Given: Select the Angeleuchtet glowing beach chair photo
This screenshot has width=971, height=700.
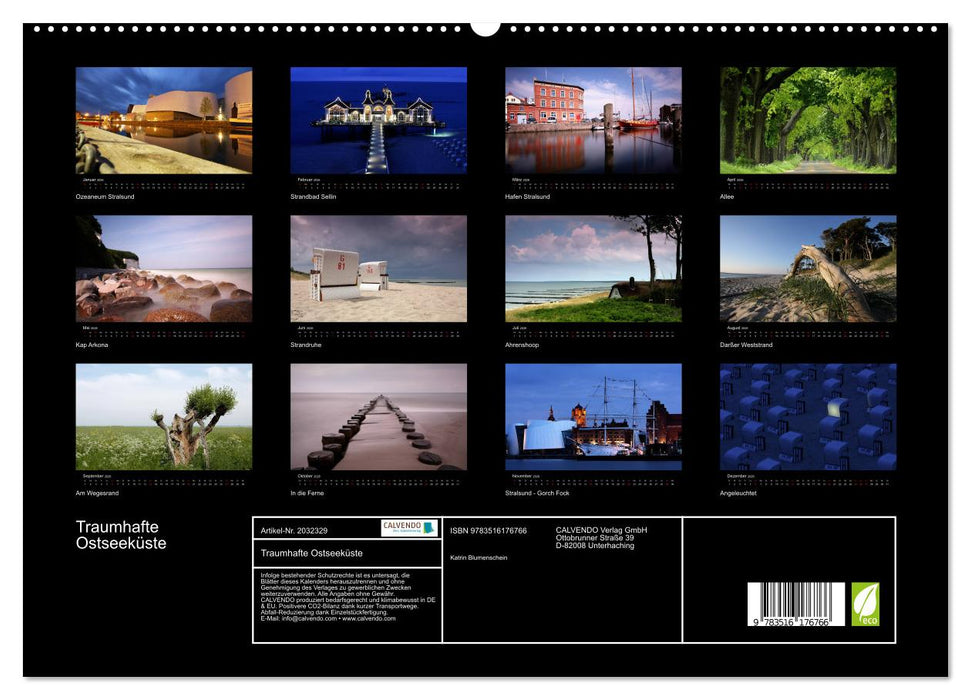Looking at the screenshot, I should pos(807,414).
